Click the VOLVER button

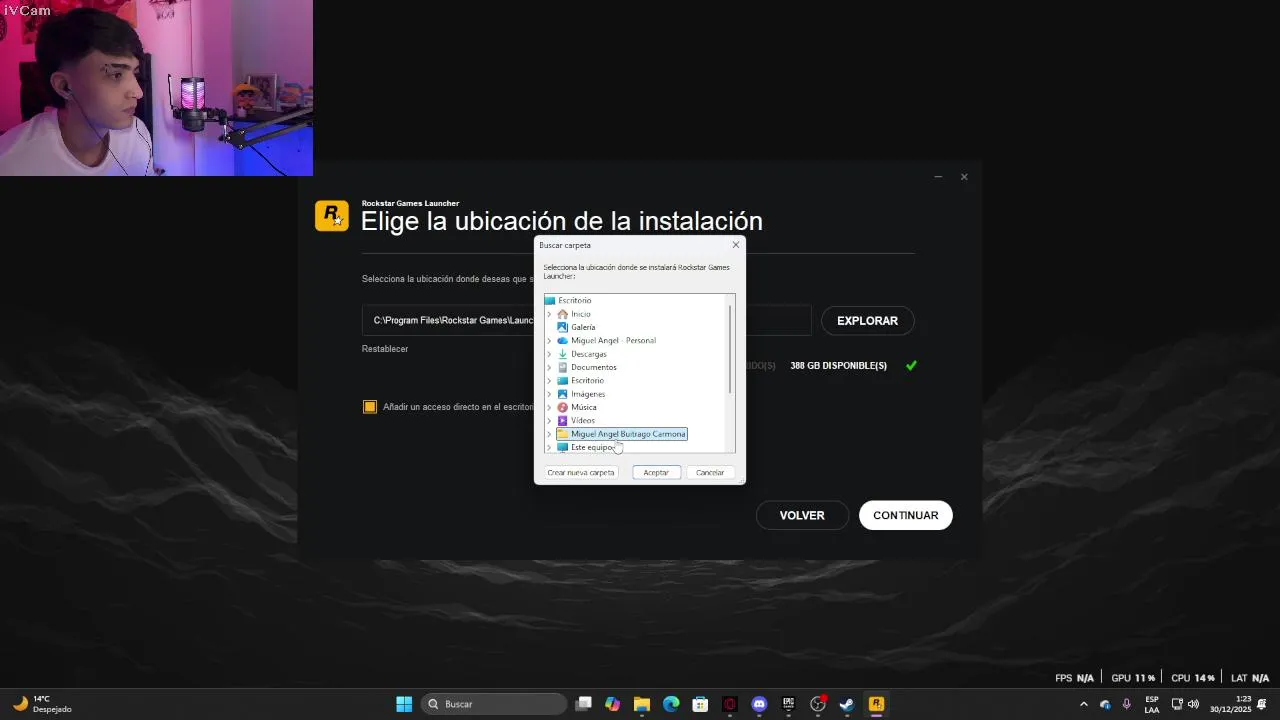tap(802, 516)
